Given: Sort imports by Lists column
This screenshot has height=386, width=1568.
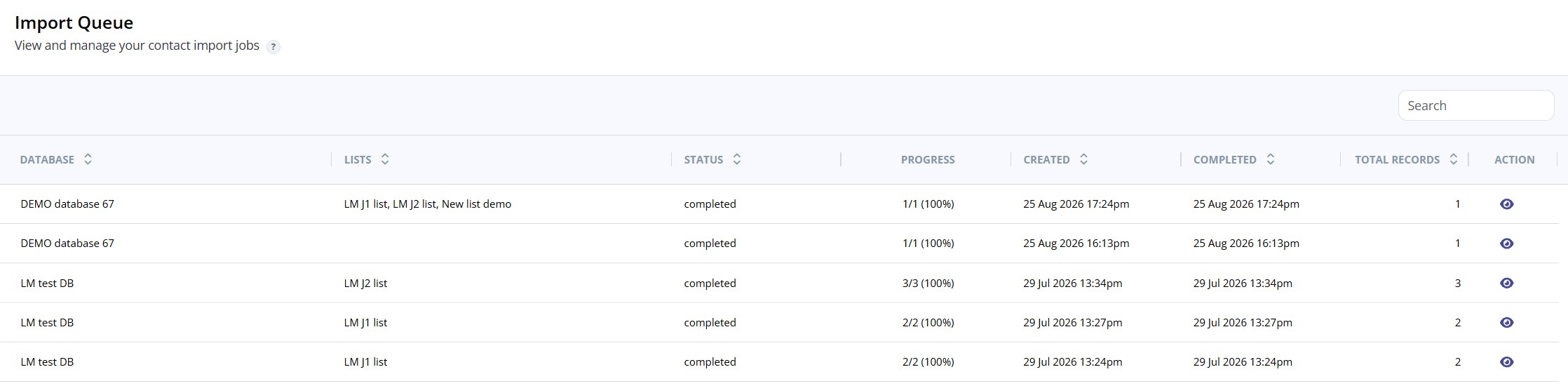Looking at the screenshot, I should 385,159.
